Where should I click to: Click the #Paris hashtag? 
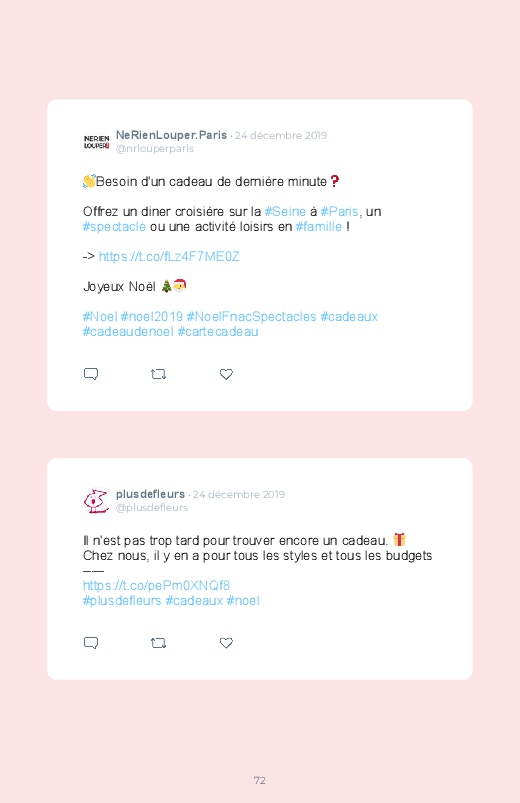click(339, 212)
